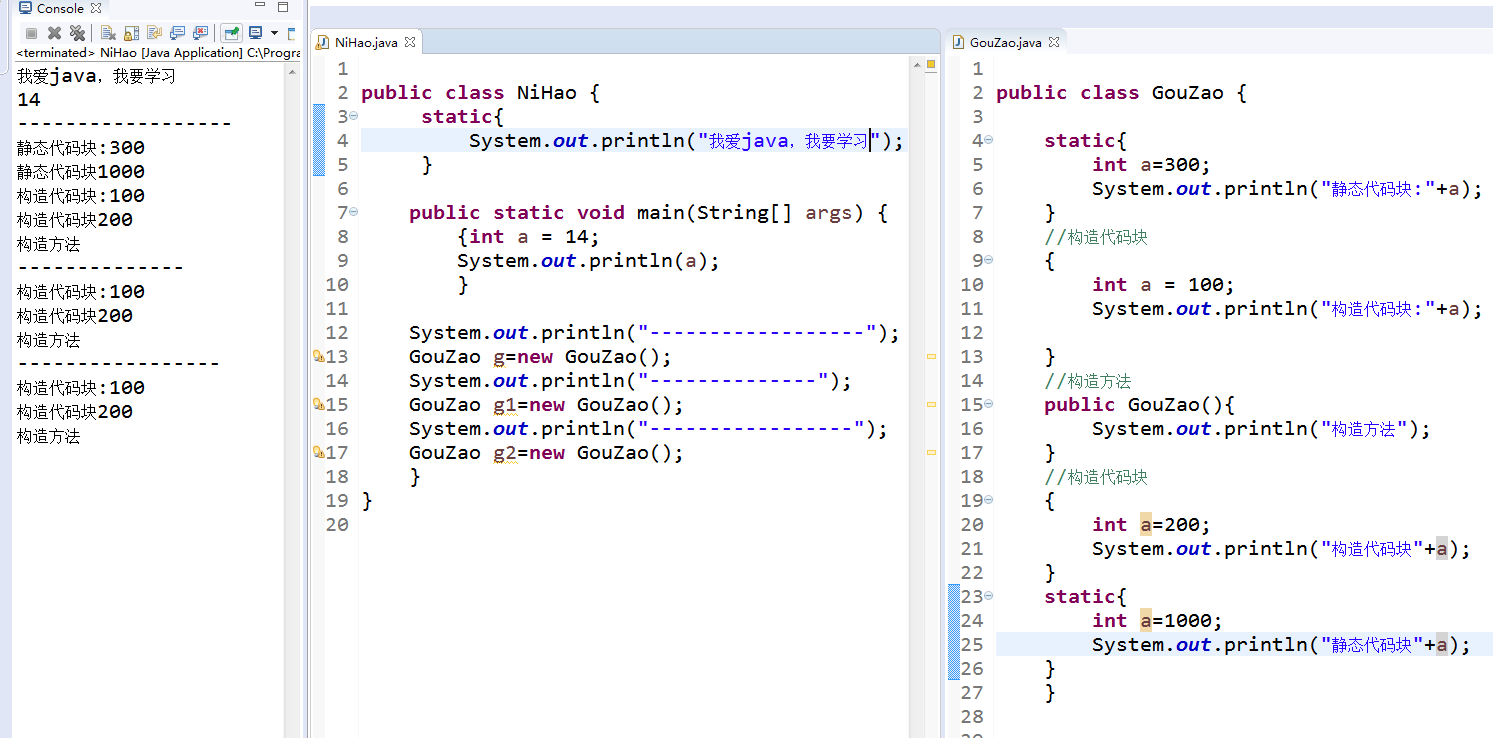This screenshot has height=738, width=1493.
Task: Close the GouZao.java tab
Action: (x=1053, y=42)
